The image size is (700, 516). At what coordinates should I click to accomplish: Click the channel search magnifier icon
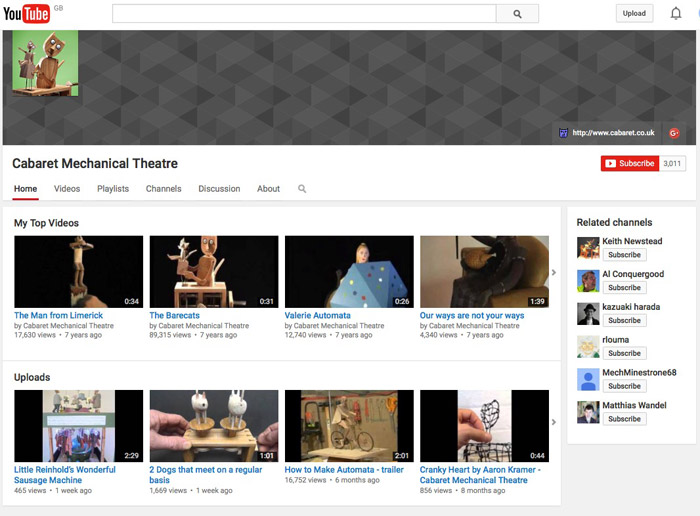pos(302,189)
